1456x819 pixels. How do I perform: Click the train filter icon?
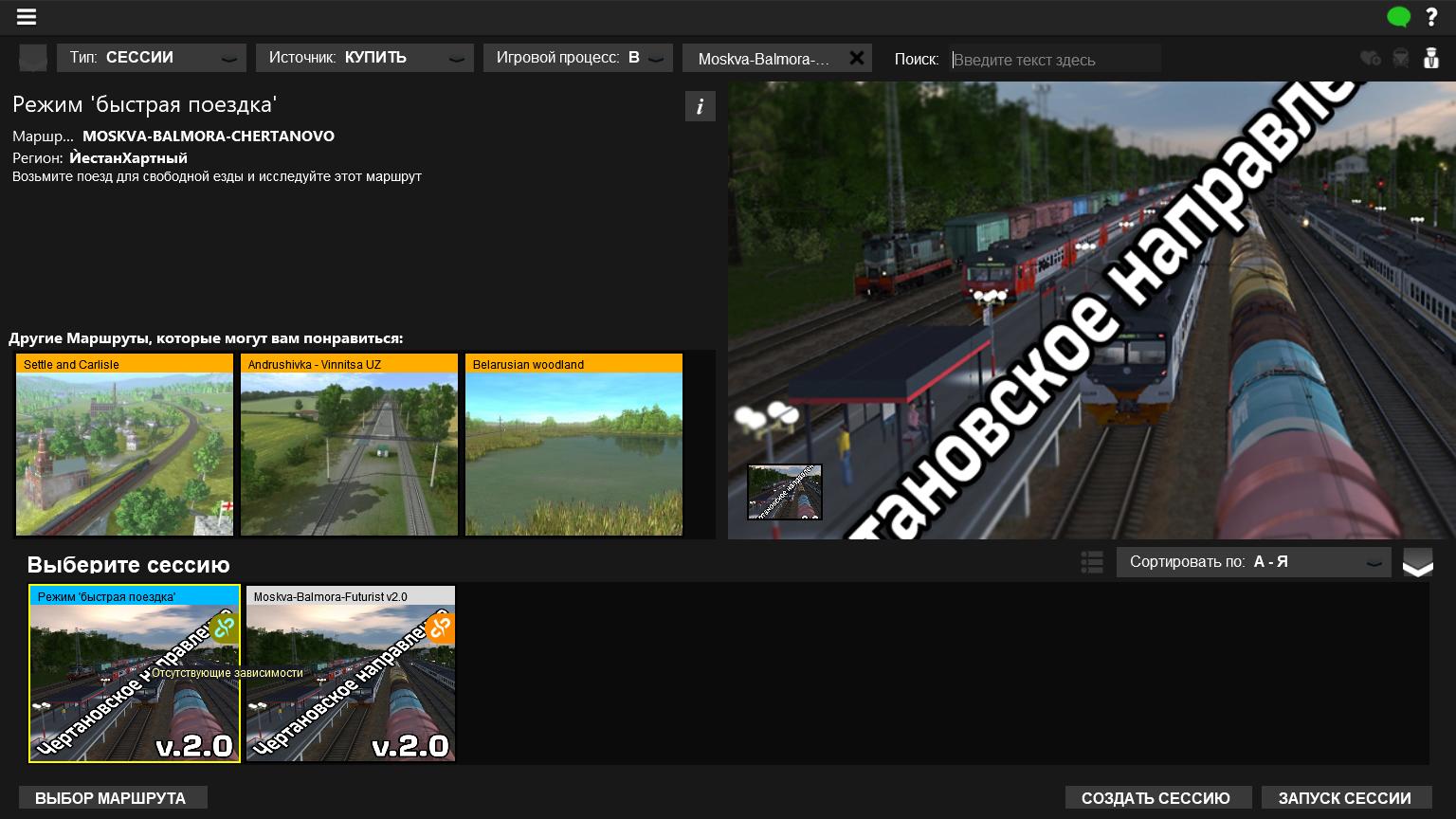point(1401,58)
